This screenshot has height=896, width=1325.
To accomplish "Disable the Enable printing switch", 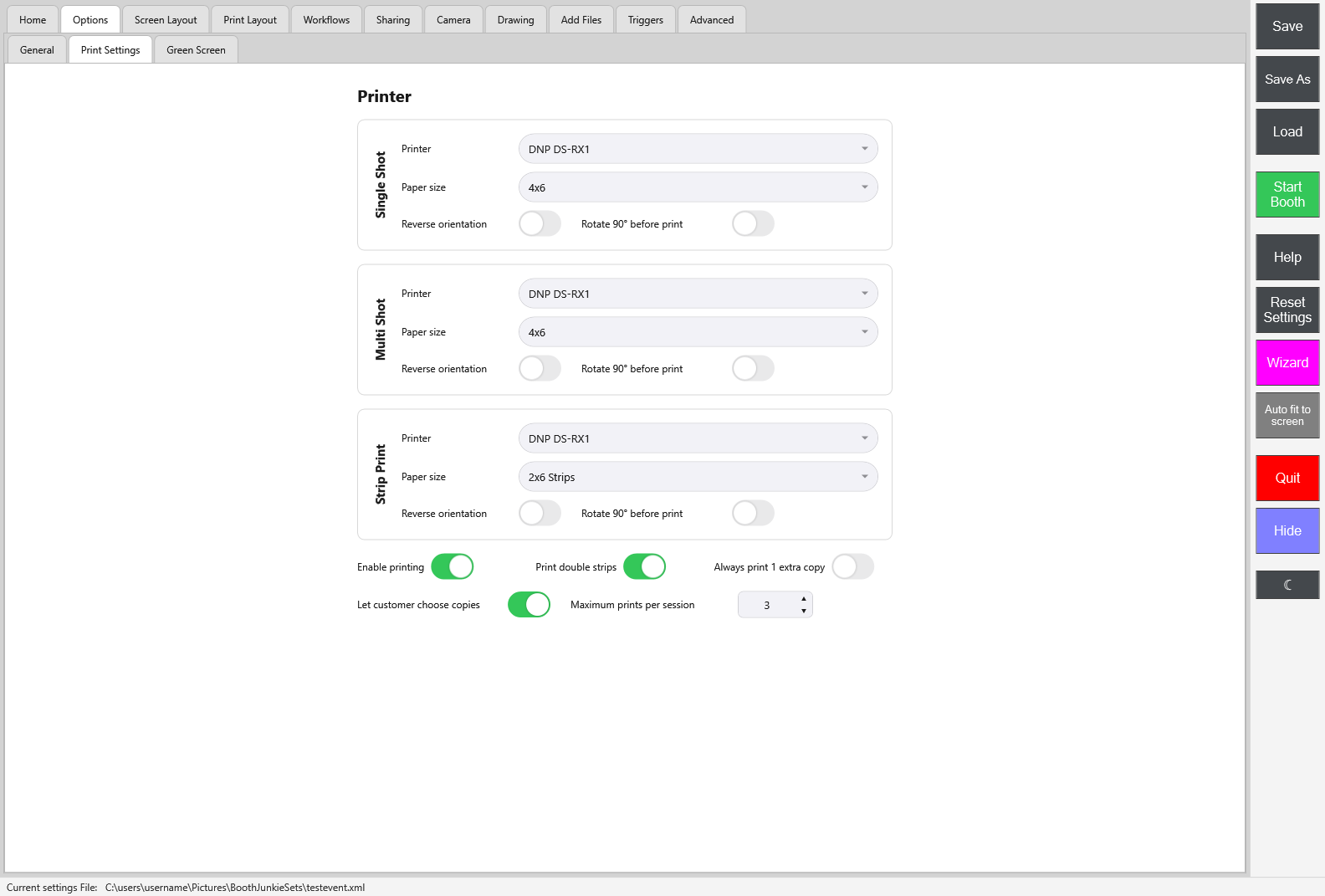I will coord(453,566).
